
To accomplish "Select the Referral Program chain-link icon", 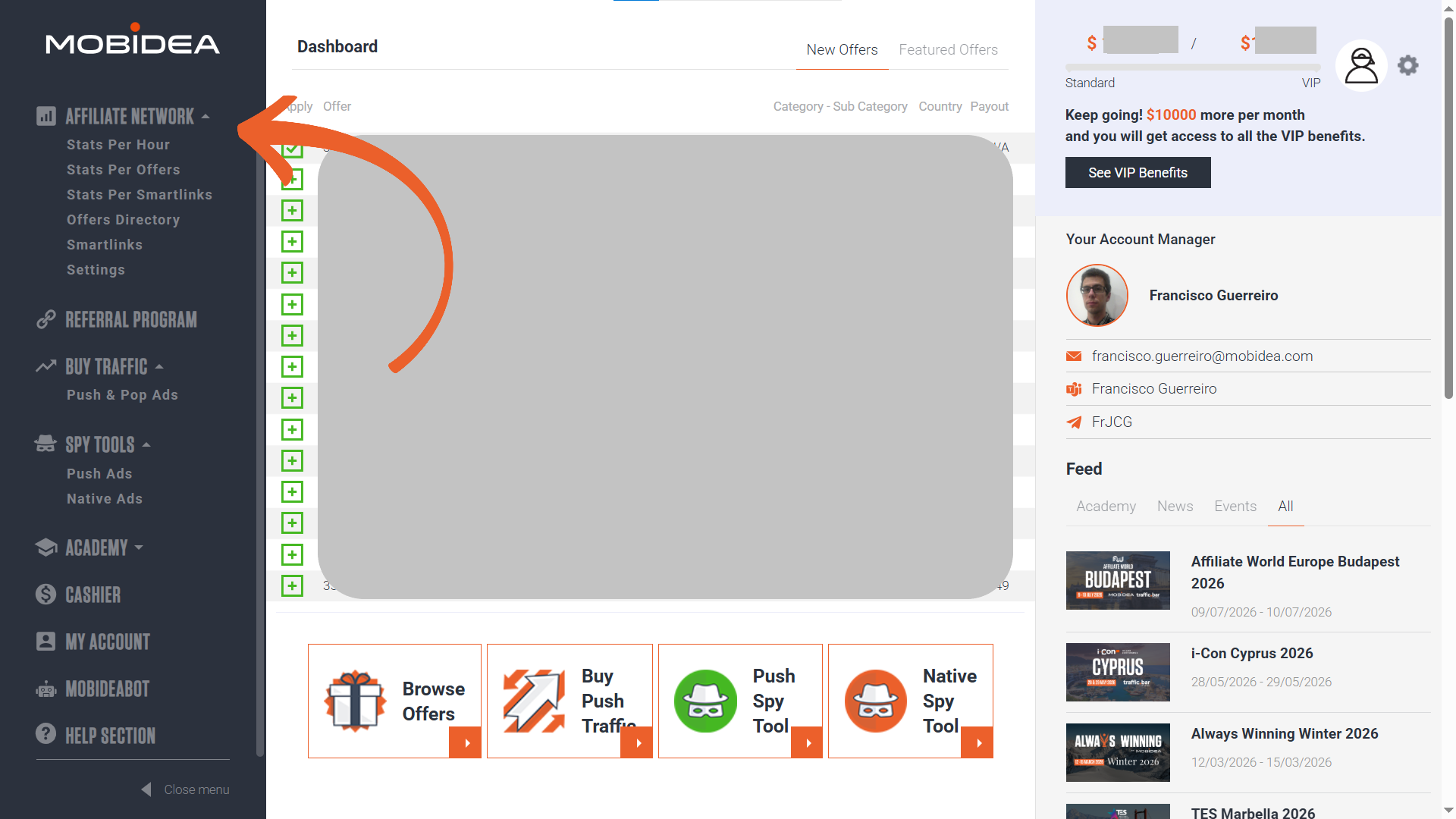I will tap(46, 319).
